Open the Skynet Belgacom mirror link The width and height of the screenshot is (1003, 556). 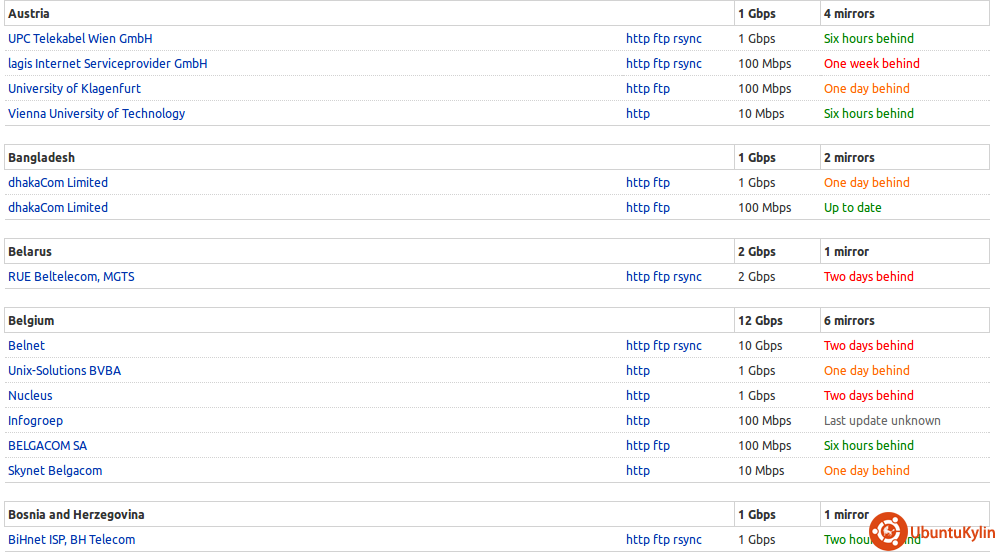[55, 471]
